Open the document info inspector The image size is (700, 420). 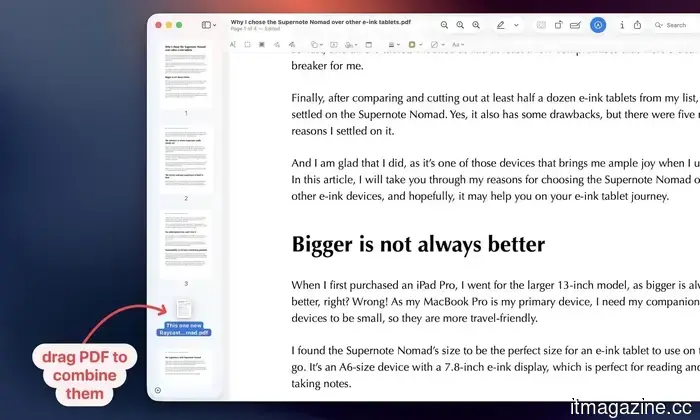pos(622,25)
